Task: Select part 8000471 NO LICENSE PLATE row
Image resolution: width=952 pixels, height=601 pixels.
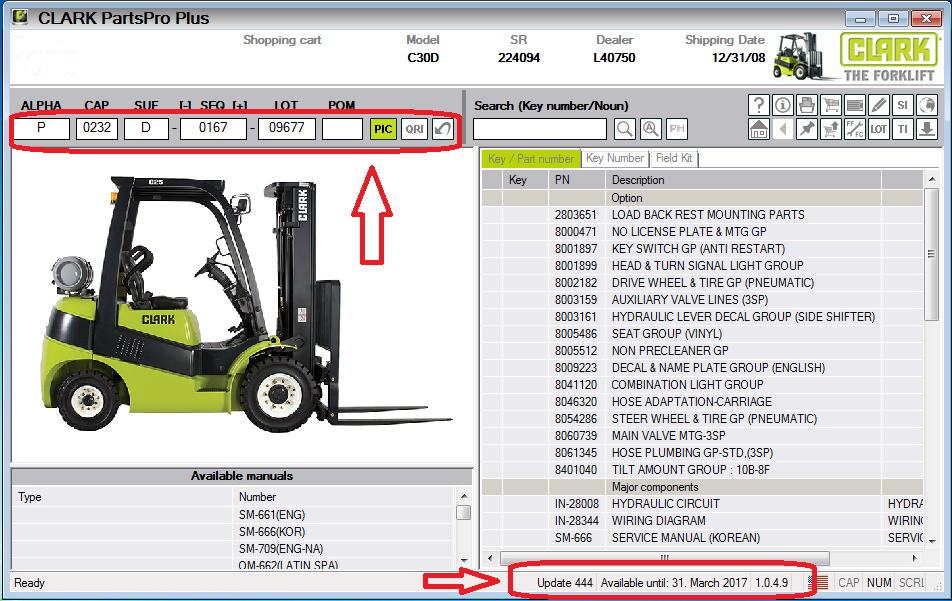Action: (702, 232)
